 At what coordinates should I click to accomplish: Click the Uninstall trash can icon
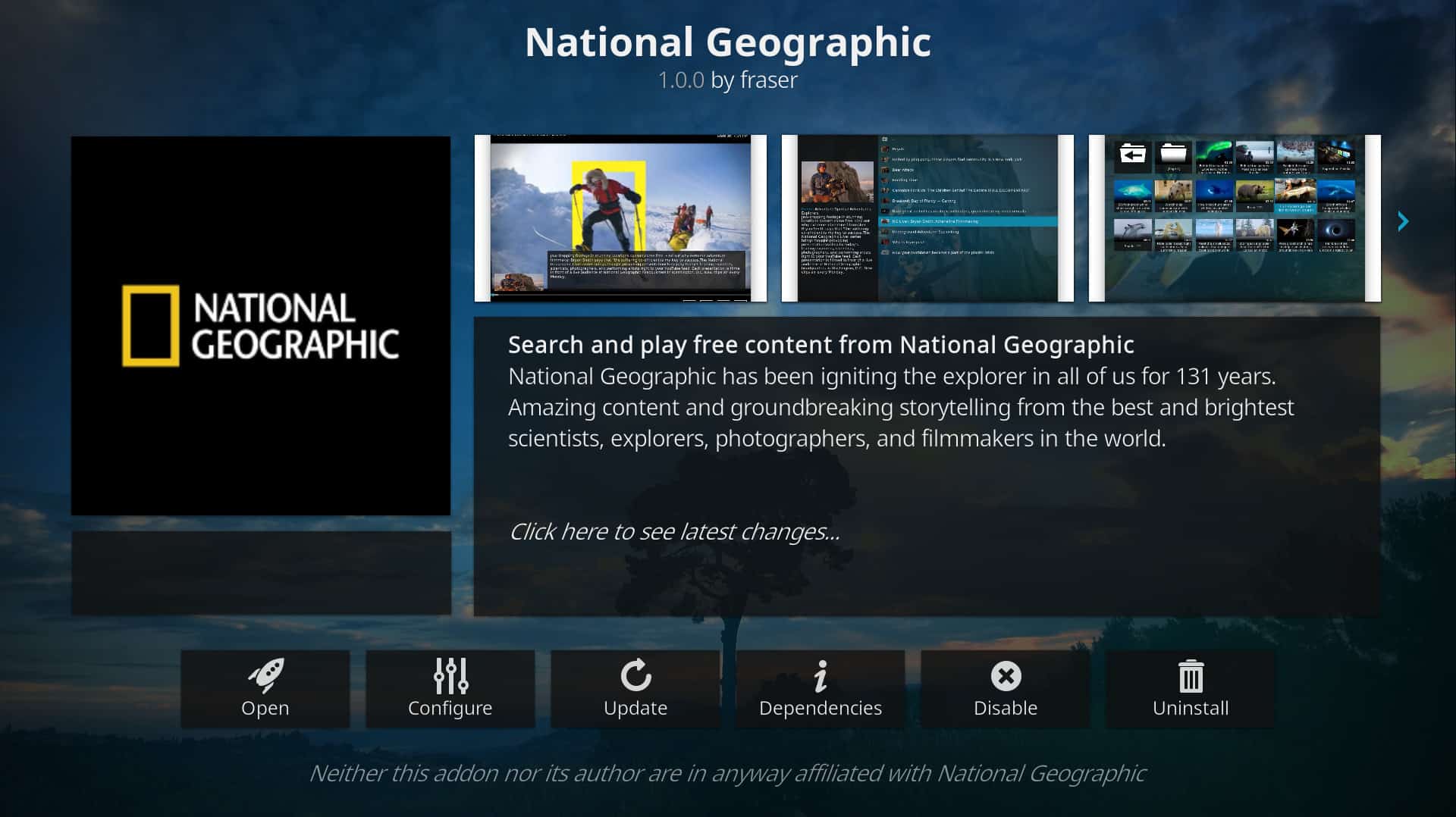[x=1191, y=676]
